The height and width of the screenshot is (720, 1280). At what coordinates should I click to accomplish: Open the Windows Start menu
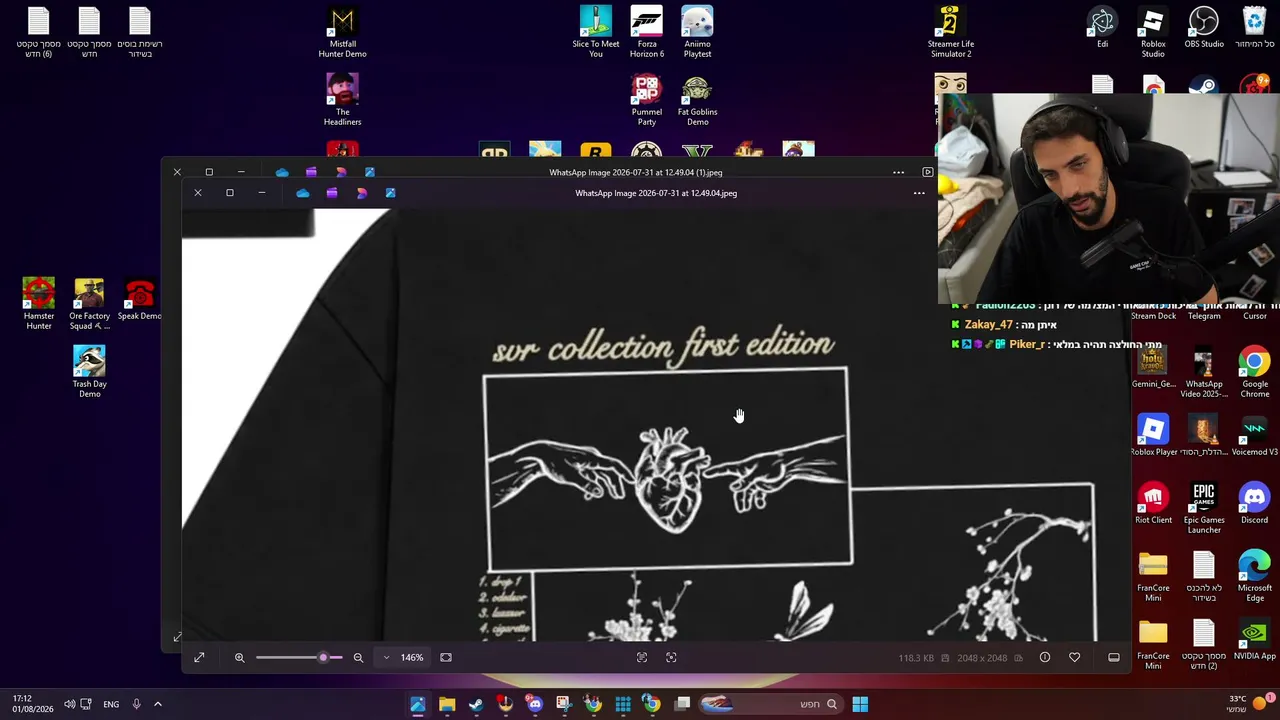(x=860, y=704)
